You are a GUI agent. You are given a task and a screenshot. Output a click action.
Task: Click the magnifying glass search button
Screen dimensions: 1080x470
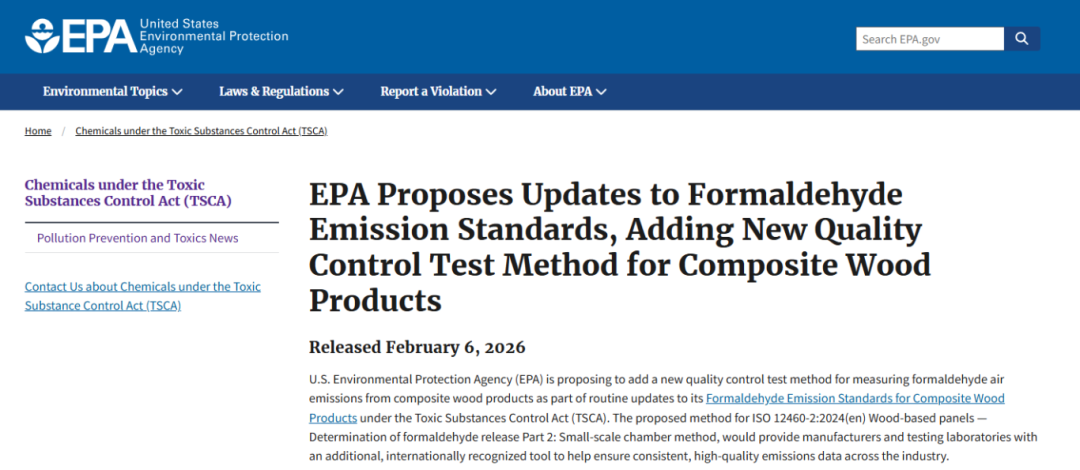1022,39
